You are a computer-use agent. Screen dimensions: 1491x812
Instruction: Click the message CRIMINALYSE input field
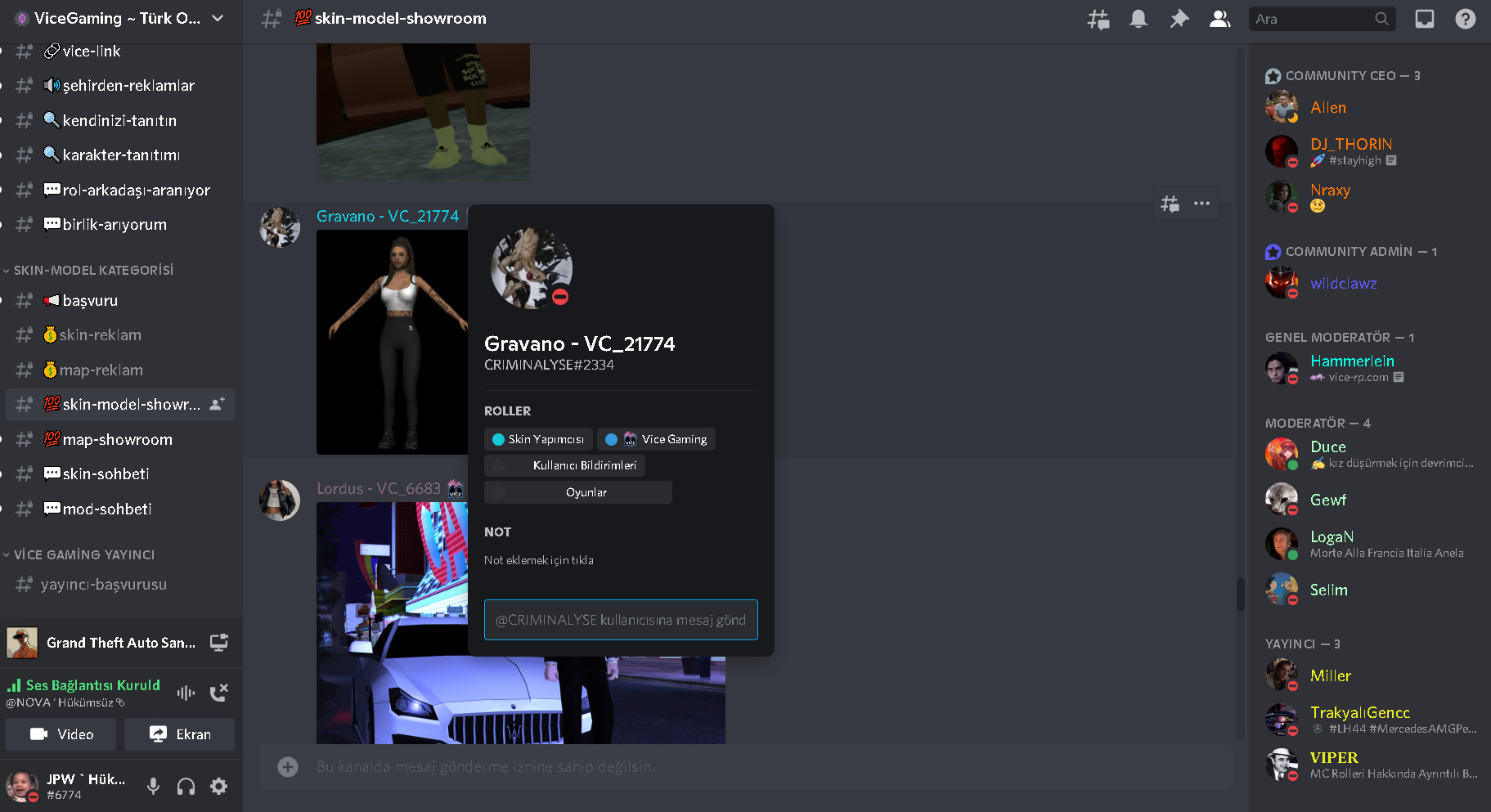pyautogui.click(x=621, y=620)
